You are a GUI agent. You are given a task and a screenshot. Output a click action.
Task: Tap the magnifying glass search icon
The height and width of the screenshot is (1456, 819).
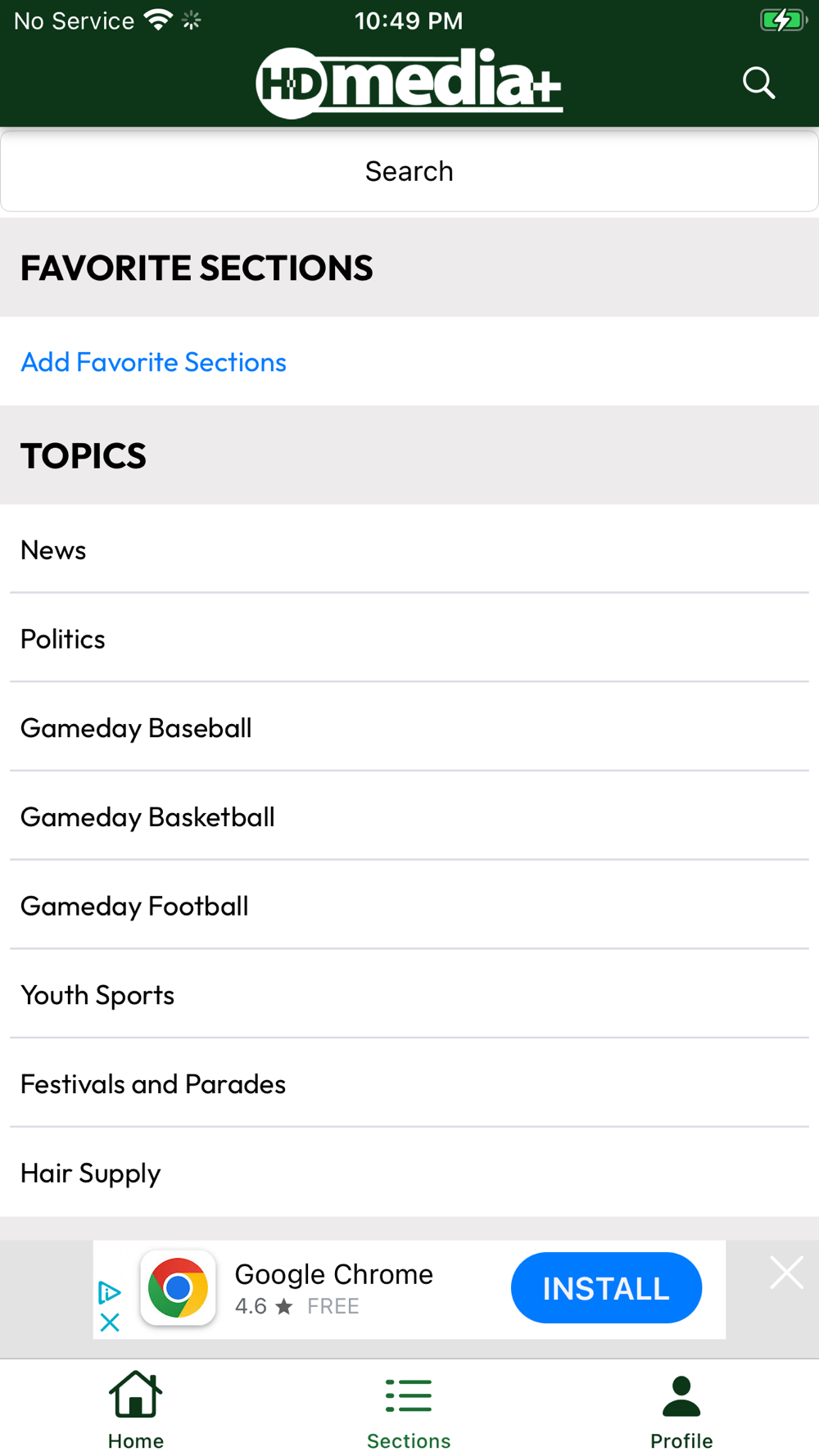click(x=758, y=83)
